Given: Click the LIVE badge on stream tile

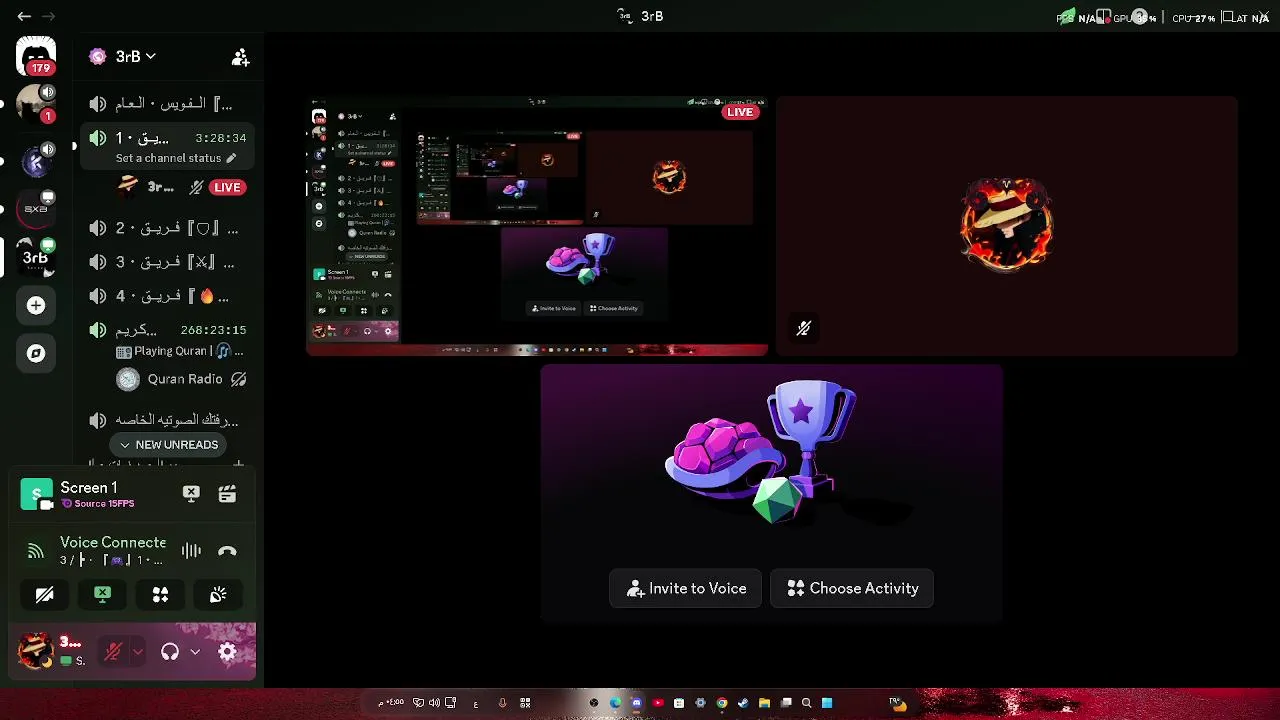Looking at the screenshot, I should point(740,112).
